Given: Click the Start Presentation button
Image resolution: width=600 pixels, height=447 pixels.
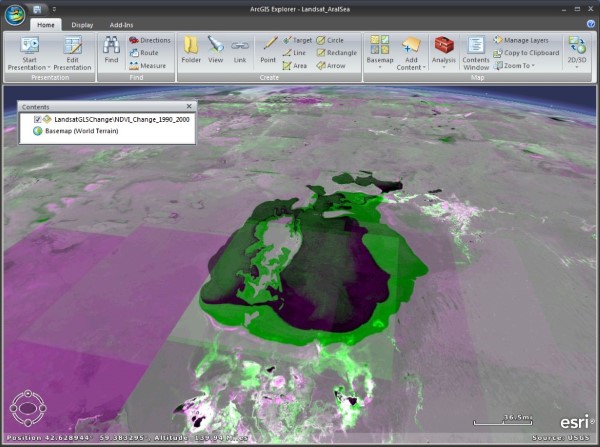Looking at the screenshot, I should coord(29,53).
